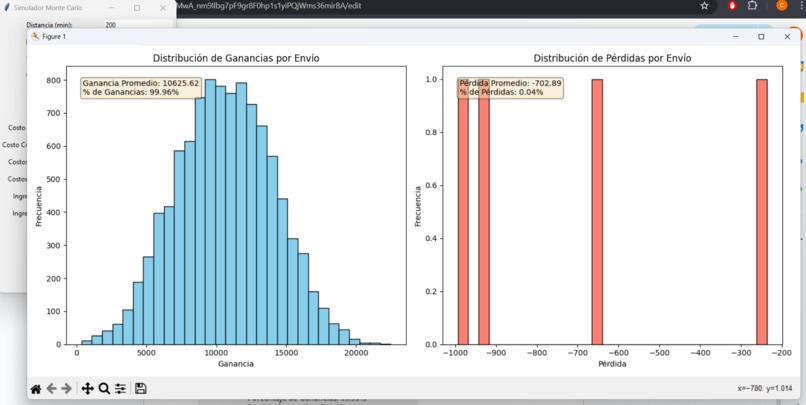Close the Simulador Monte Carlo window
Viewport: 806px width, 405px height.
(163, 8)
